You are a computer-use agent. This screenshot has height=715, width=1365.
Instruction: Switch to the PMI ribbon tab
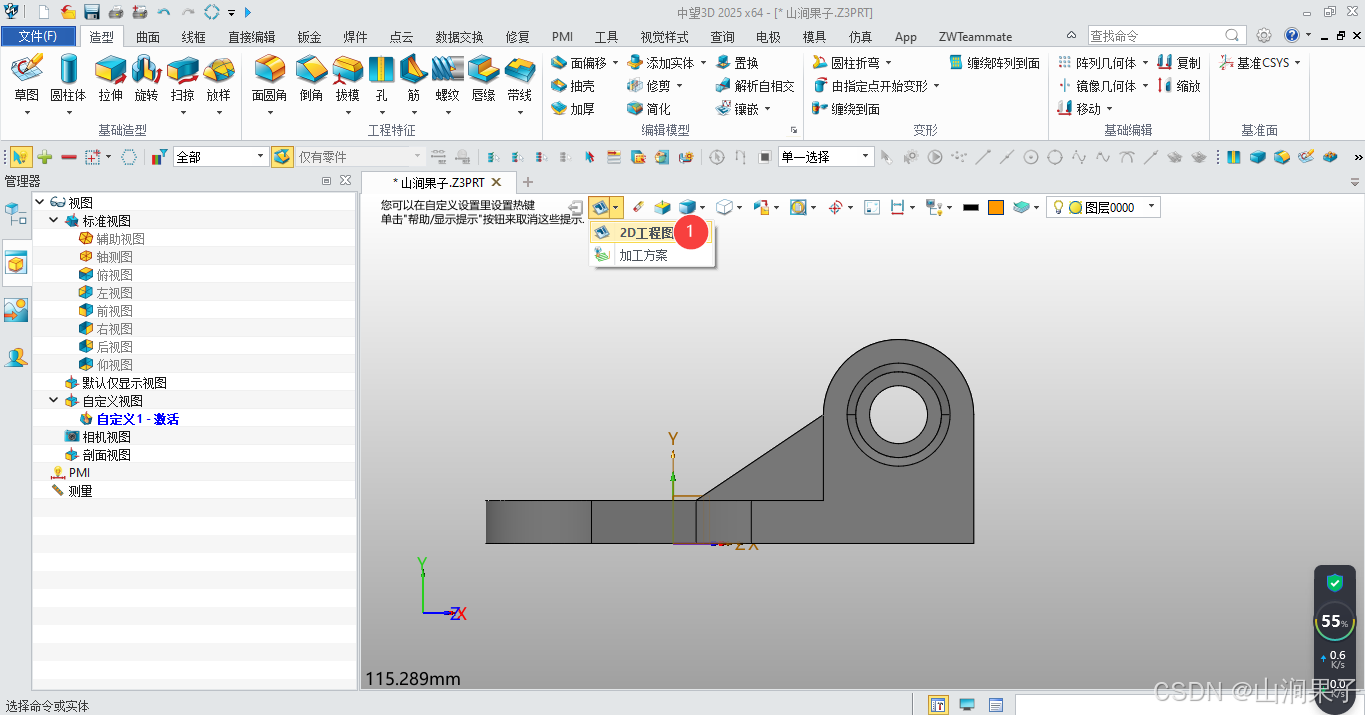[562, 37]
